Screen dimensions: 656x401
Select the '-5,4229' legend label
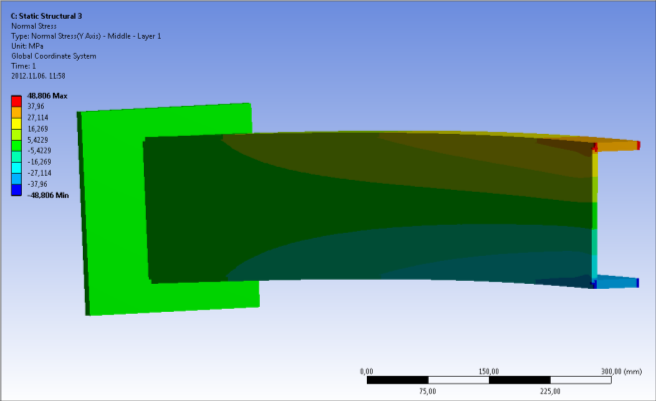coord(39,151)
